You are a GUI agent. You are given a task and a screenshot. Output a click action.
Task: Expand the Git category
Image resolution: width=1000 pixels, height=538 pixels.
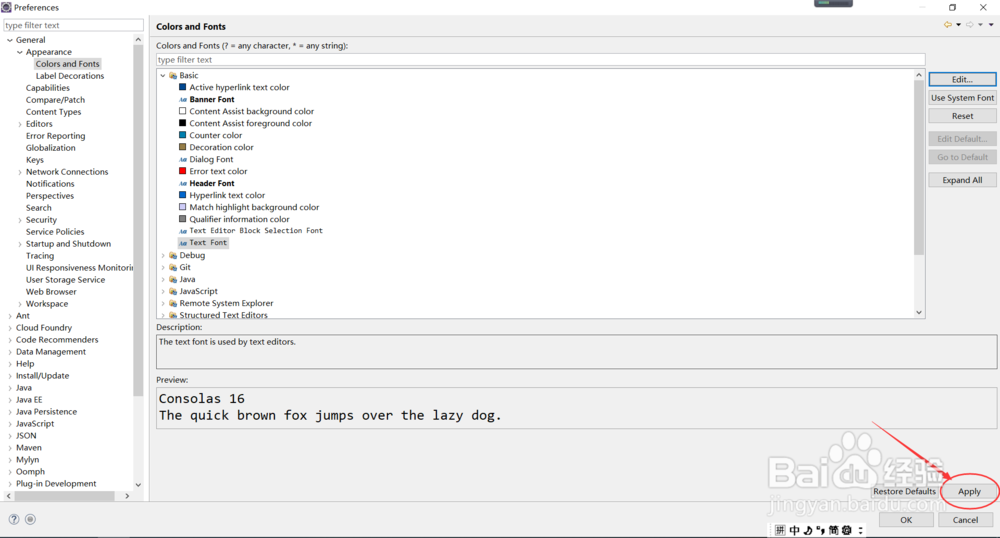[163, 267]
